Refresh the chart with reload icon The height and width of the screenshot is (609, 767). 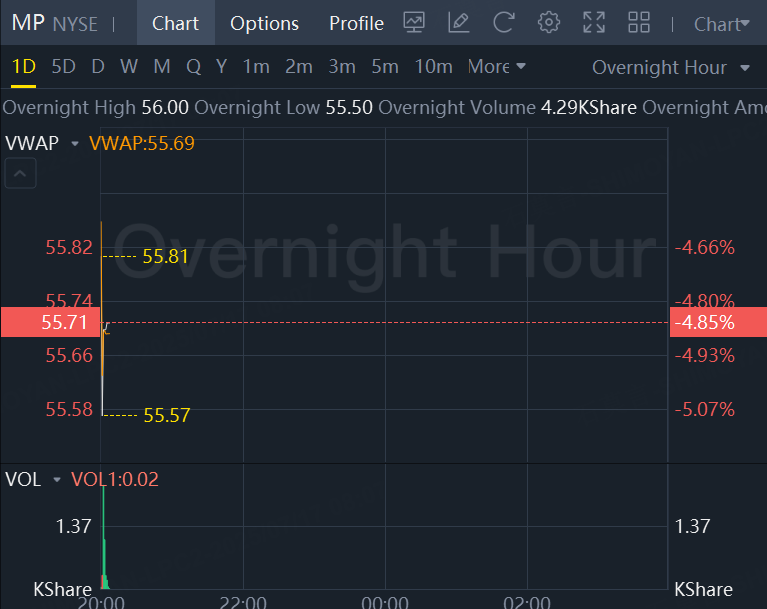504,22
